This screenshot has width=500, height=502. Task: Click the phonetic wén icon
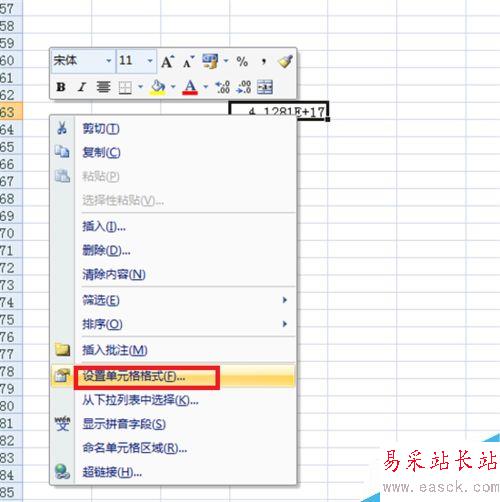coord(62,423)
